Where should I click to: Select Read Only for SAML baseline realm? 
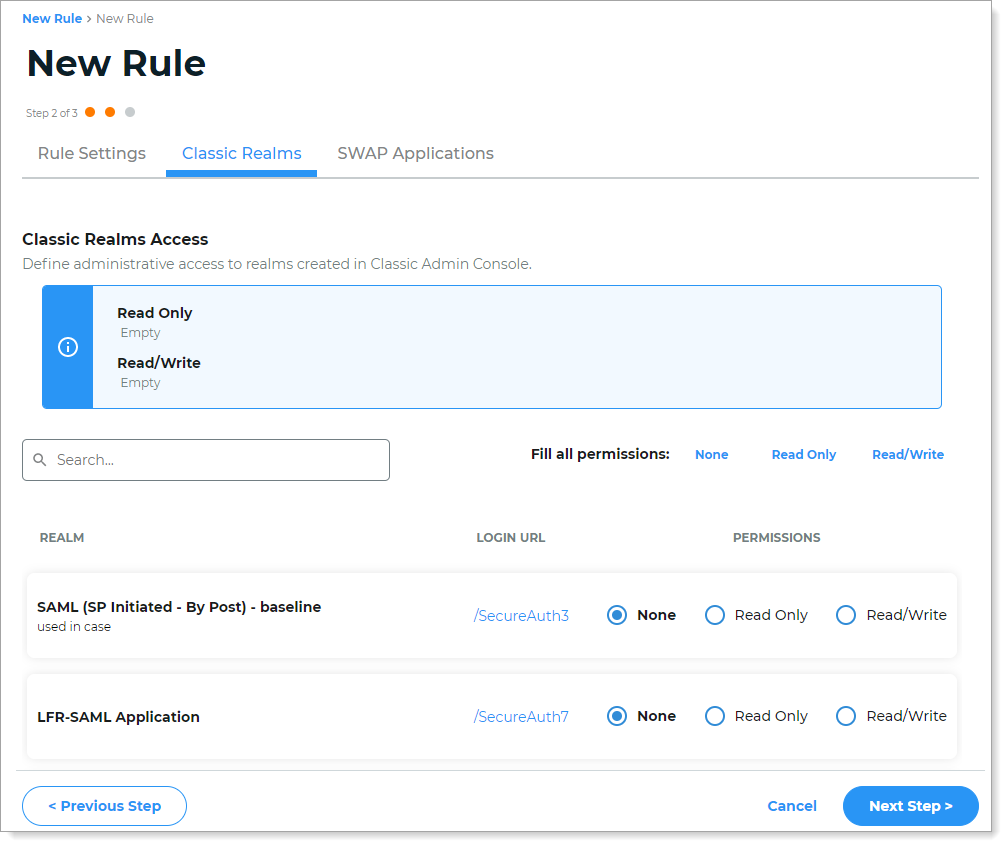pos(715,615)
